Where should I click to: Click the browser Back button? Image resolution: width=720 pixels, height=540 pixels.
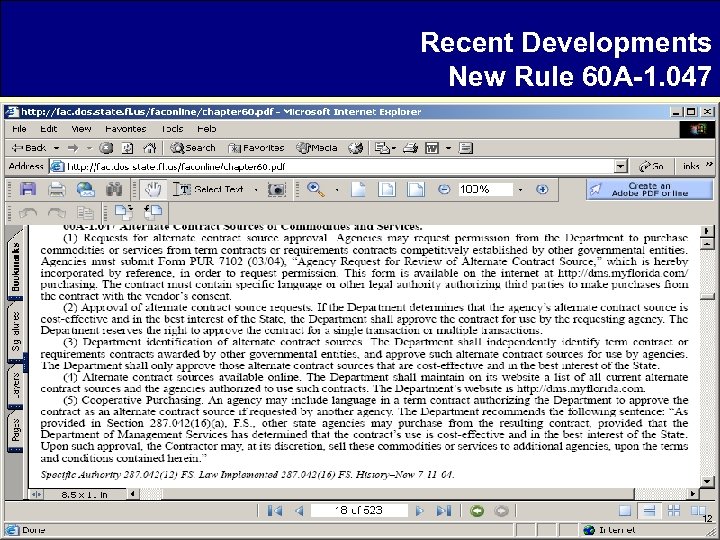[x=29, y=148]
